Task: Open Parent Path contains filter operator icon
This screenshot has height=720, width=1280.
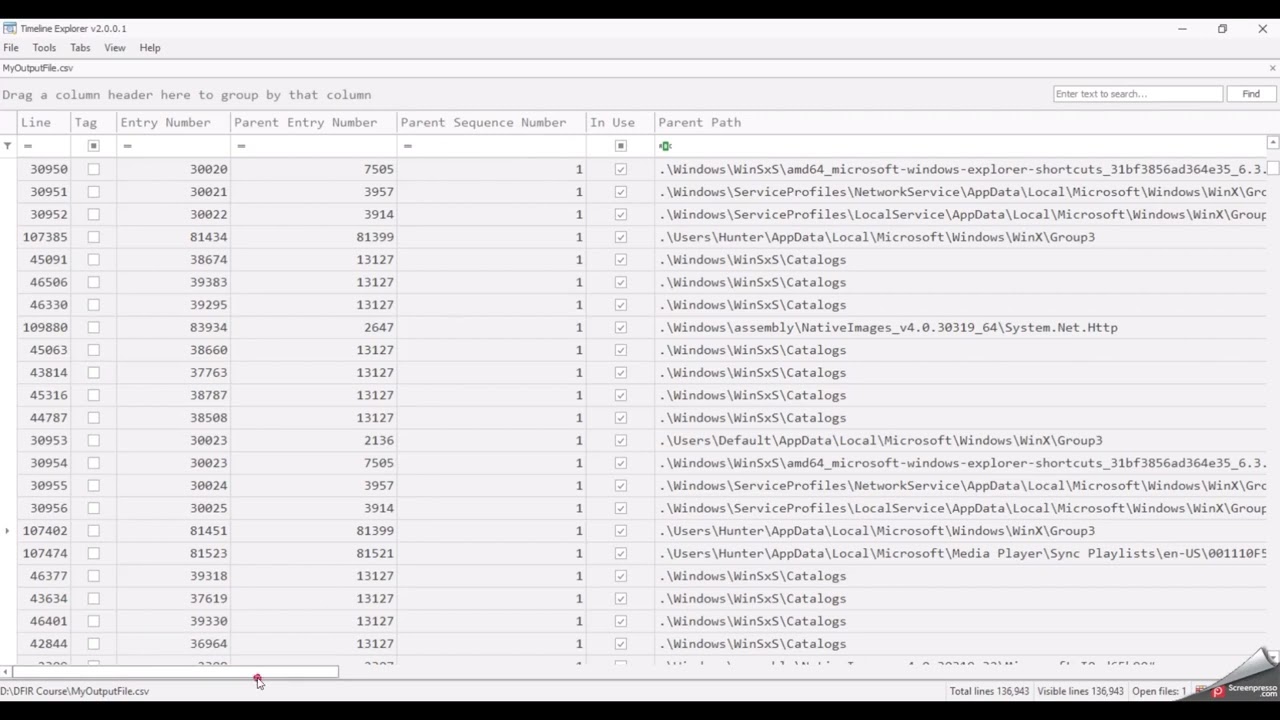Action: click(665, 146)
